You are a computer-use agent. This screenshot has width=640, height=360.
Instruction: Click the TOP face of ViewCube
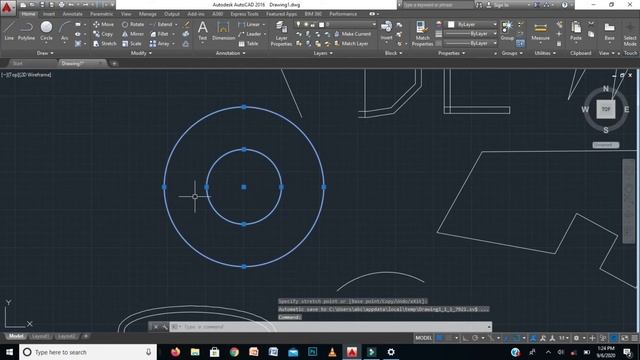[606, 109]
